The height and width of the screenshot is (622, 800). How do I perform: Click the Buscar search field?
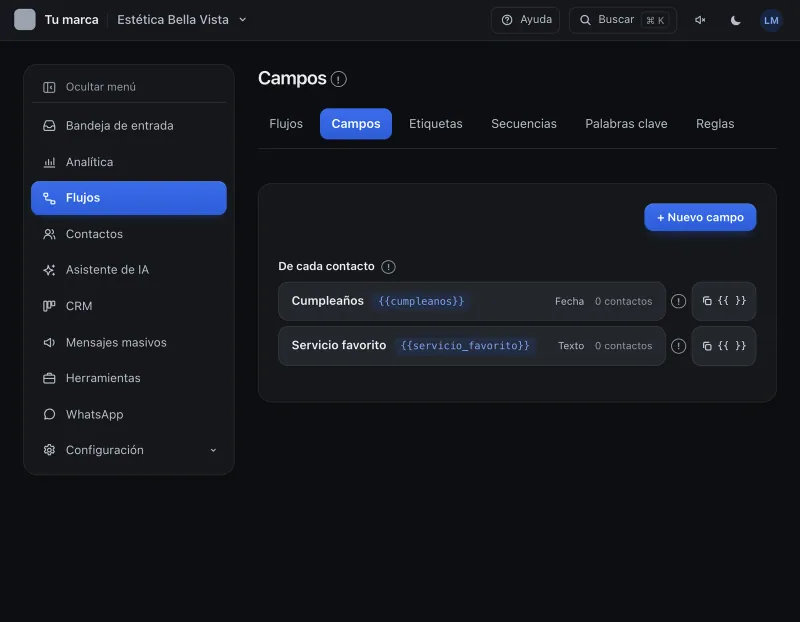click(x=622, y=20)
